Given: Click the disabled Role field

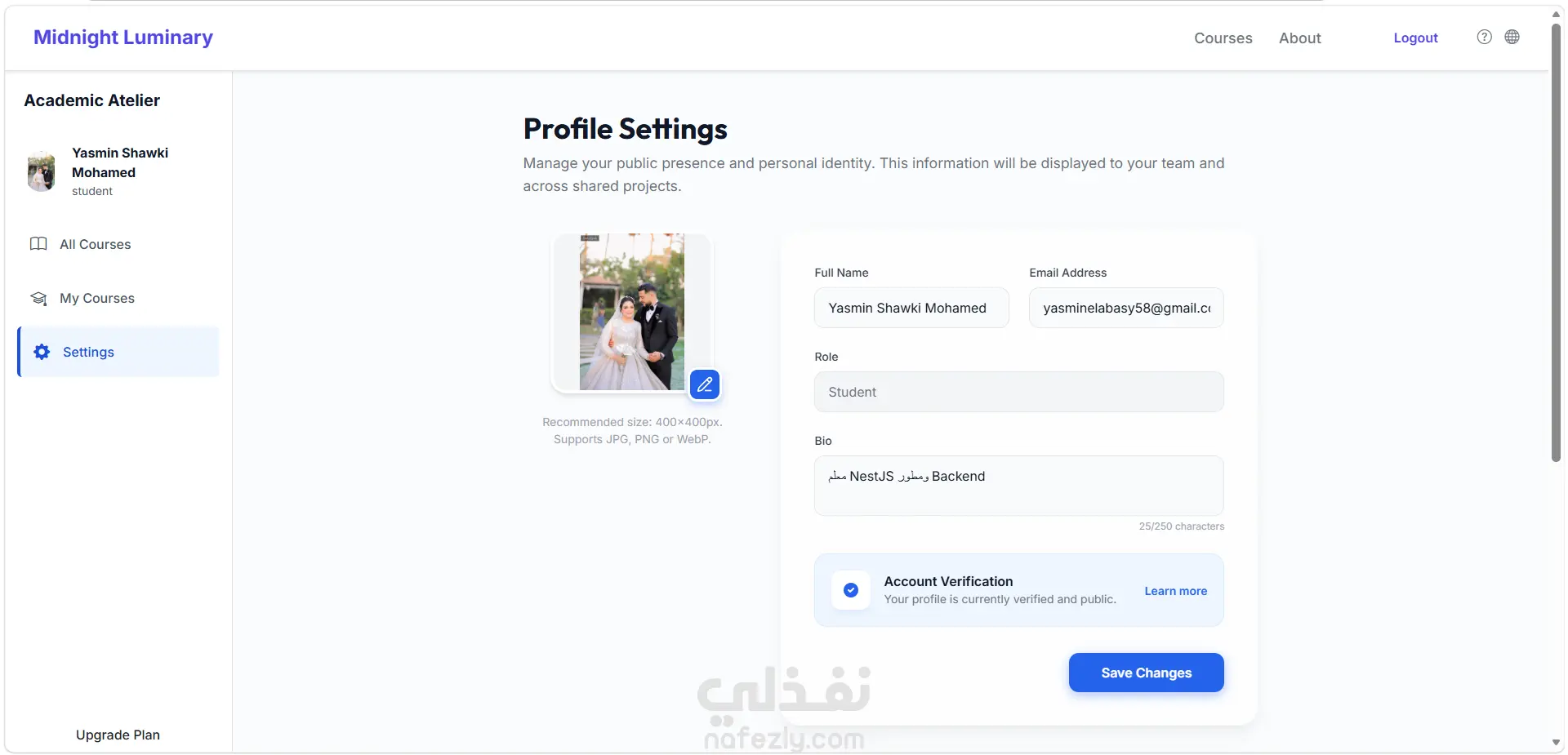Looking at the screenshot, I should (x=1018, y=392).
